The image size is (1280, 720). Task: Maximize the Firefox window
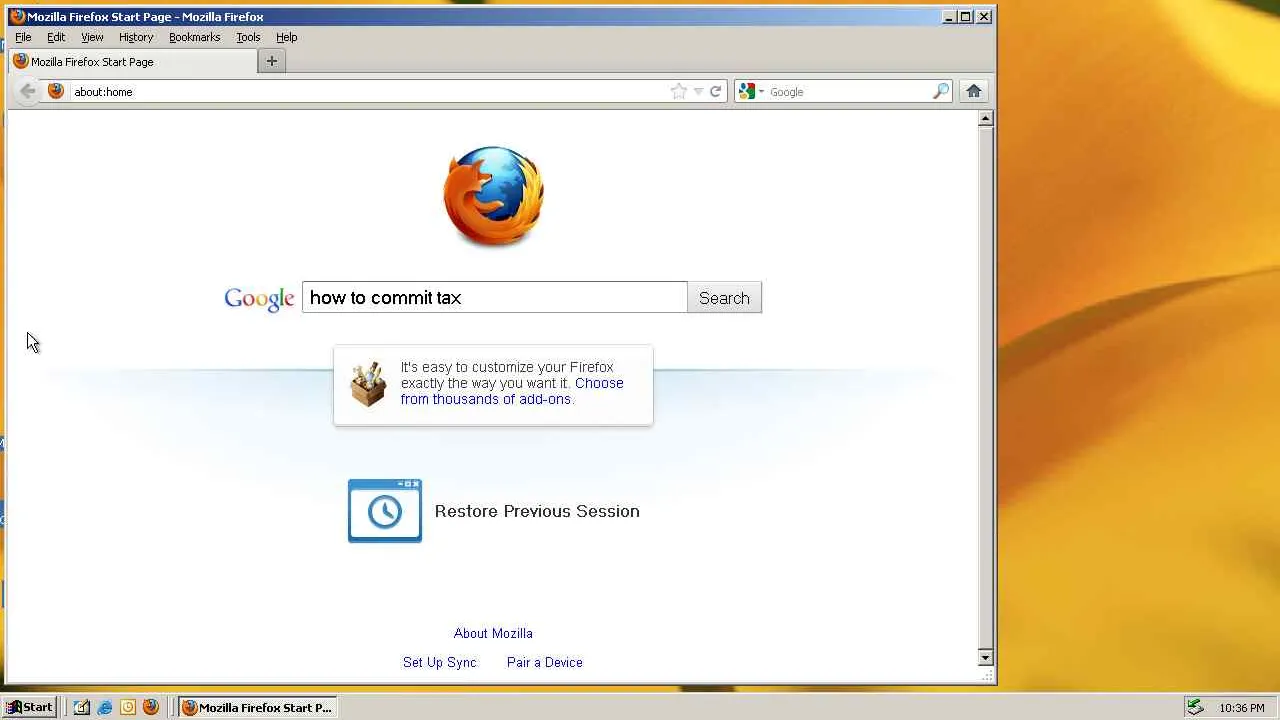coord(966,16)
